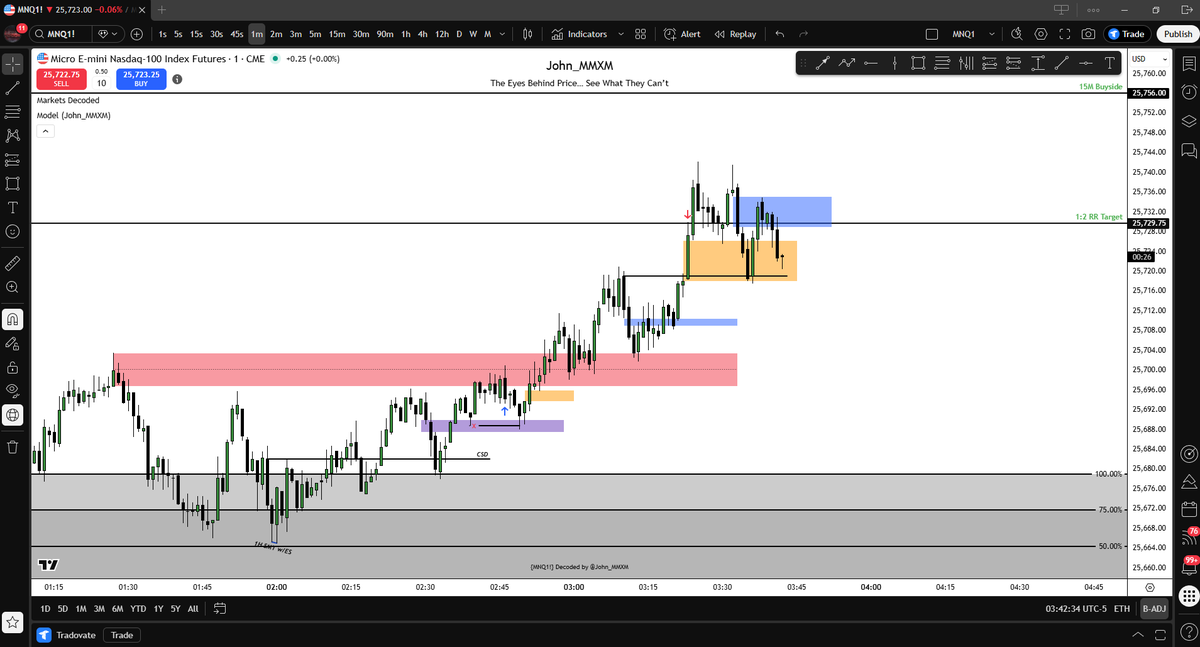Click the ETH session selector
The width and height of the screenshot is (1200, 647).
(1122, 608)
